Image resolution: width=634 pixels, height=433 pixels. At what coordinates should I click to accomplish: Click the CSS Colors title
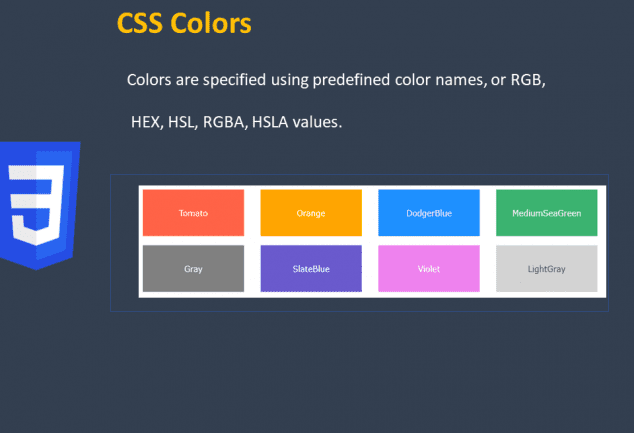[x=184, y=23]
